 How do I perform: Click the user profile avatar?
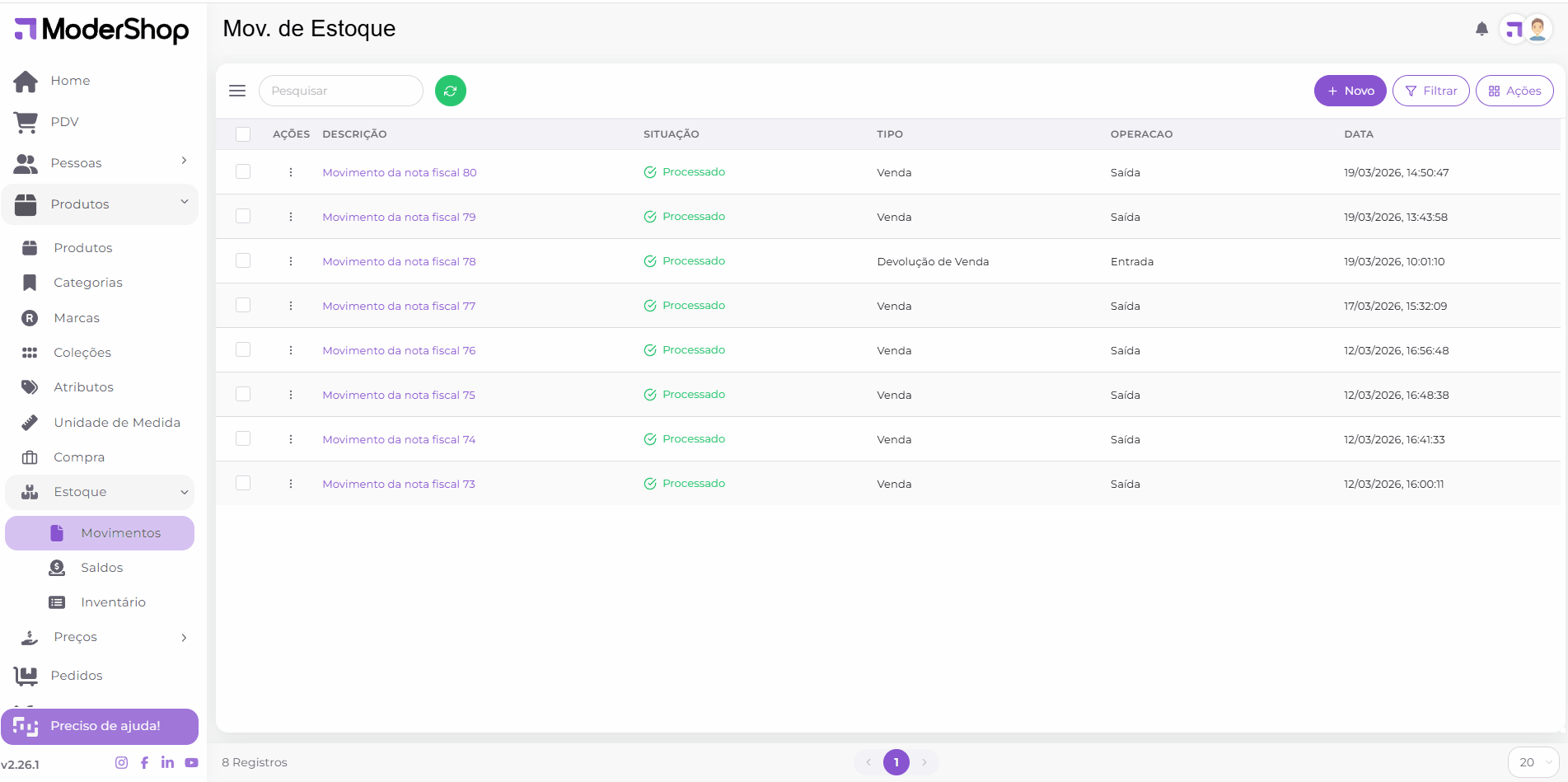pos(1537,30)
